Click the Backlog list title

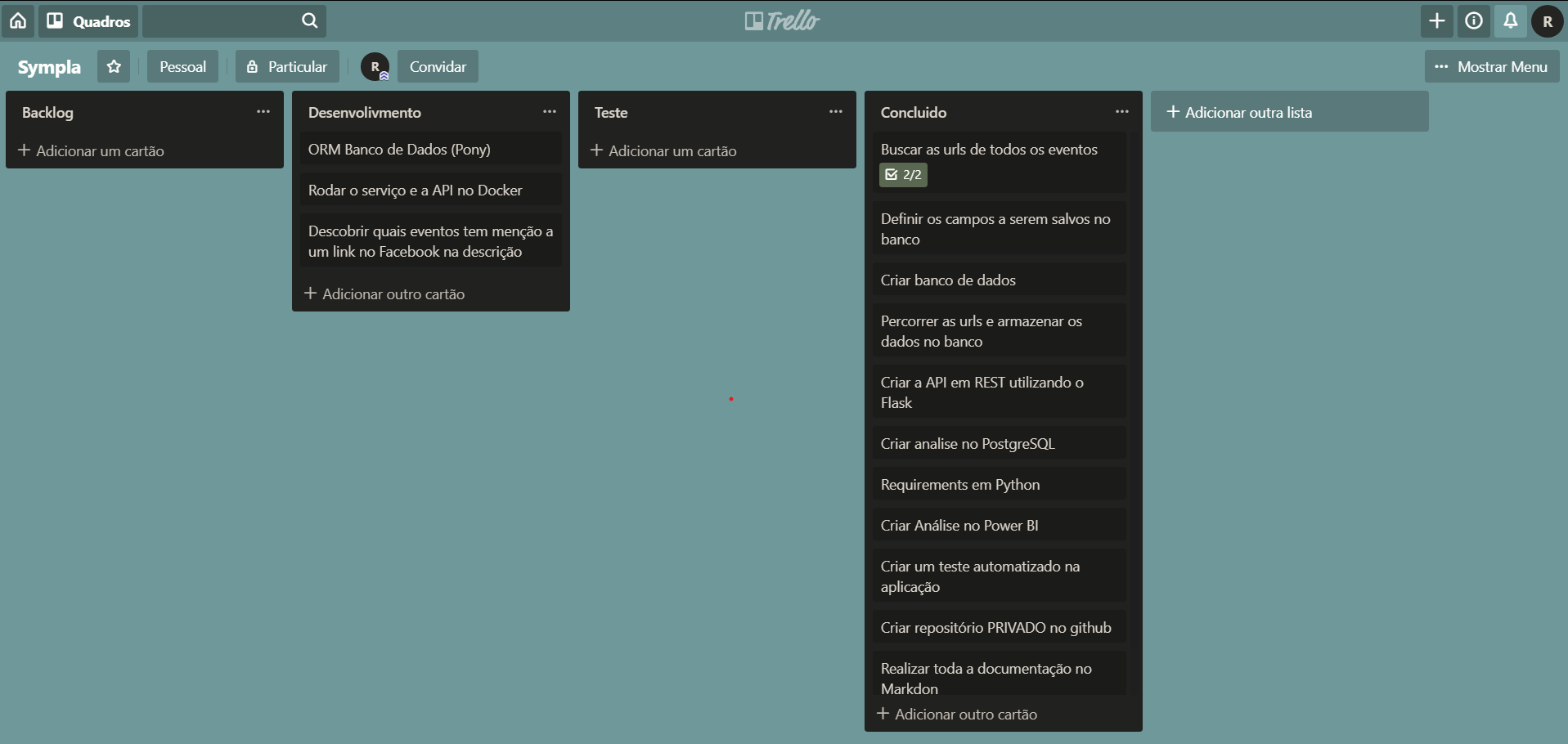(47, 112)
